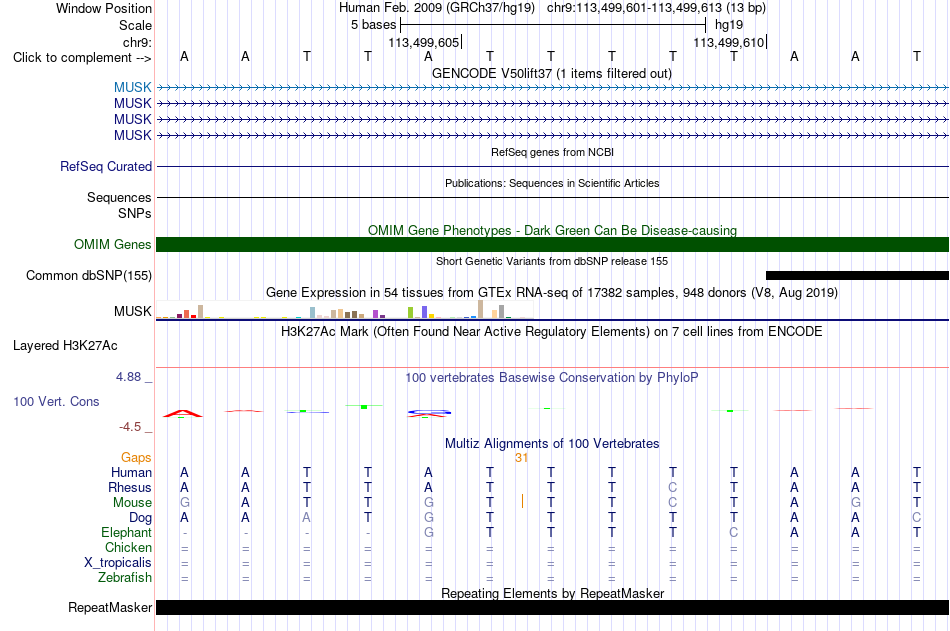Image resolution: width=950 pixels, height=631 pixels.
Task: Click the black dbSNP variant item
Action: (857, 275)
